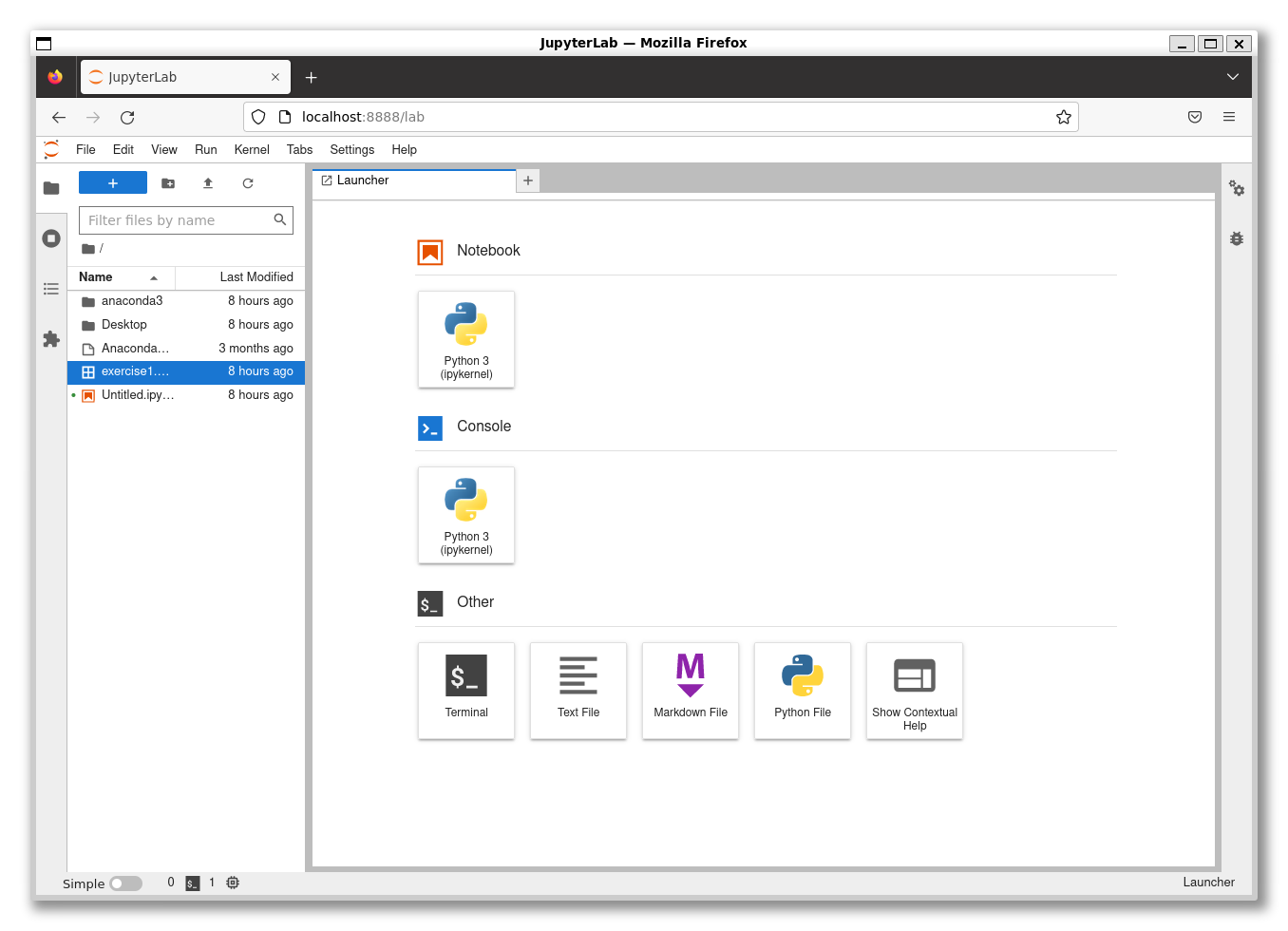Open the Firefox list all tabs chevron
This screenshot has width=1288, height=931.
(x=1232, y=77)
